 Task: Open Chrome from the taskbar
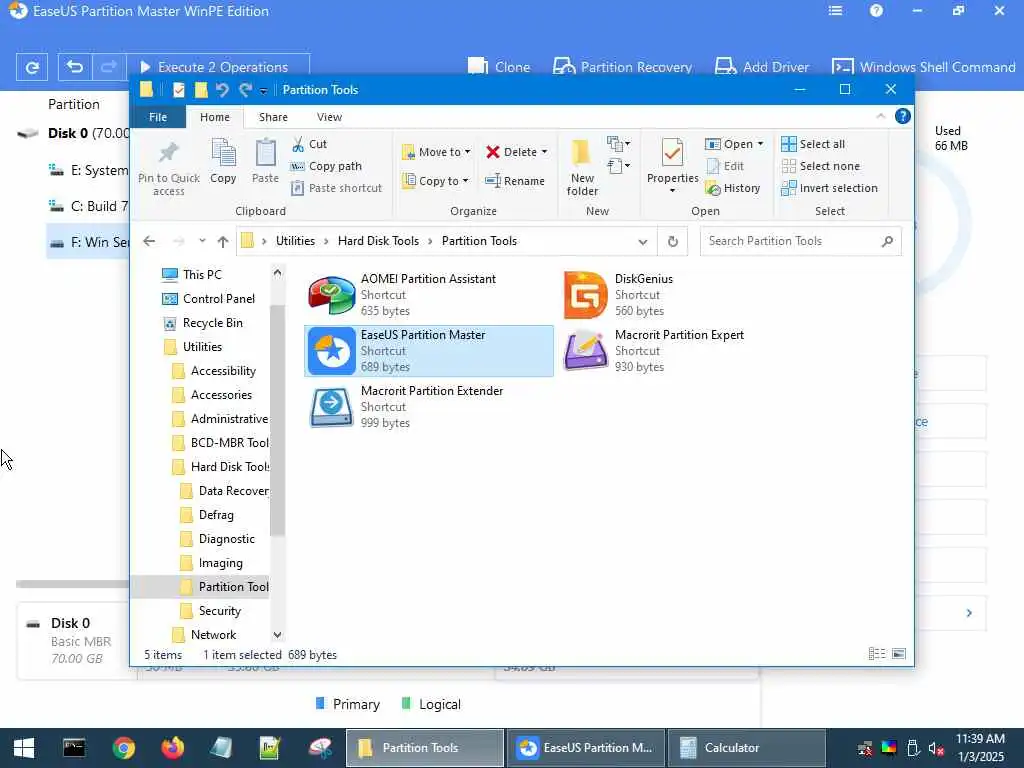click(x=124, y=747)
